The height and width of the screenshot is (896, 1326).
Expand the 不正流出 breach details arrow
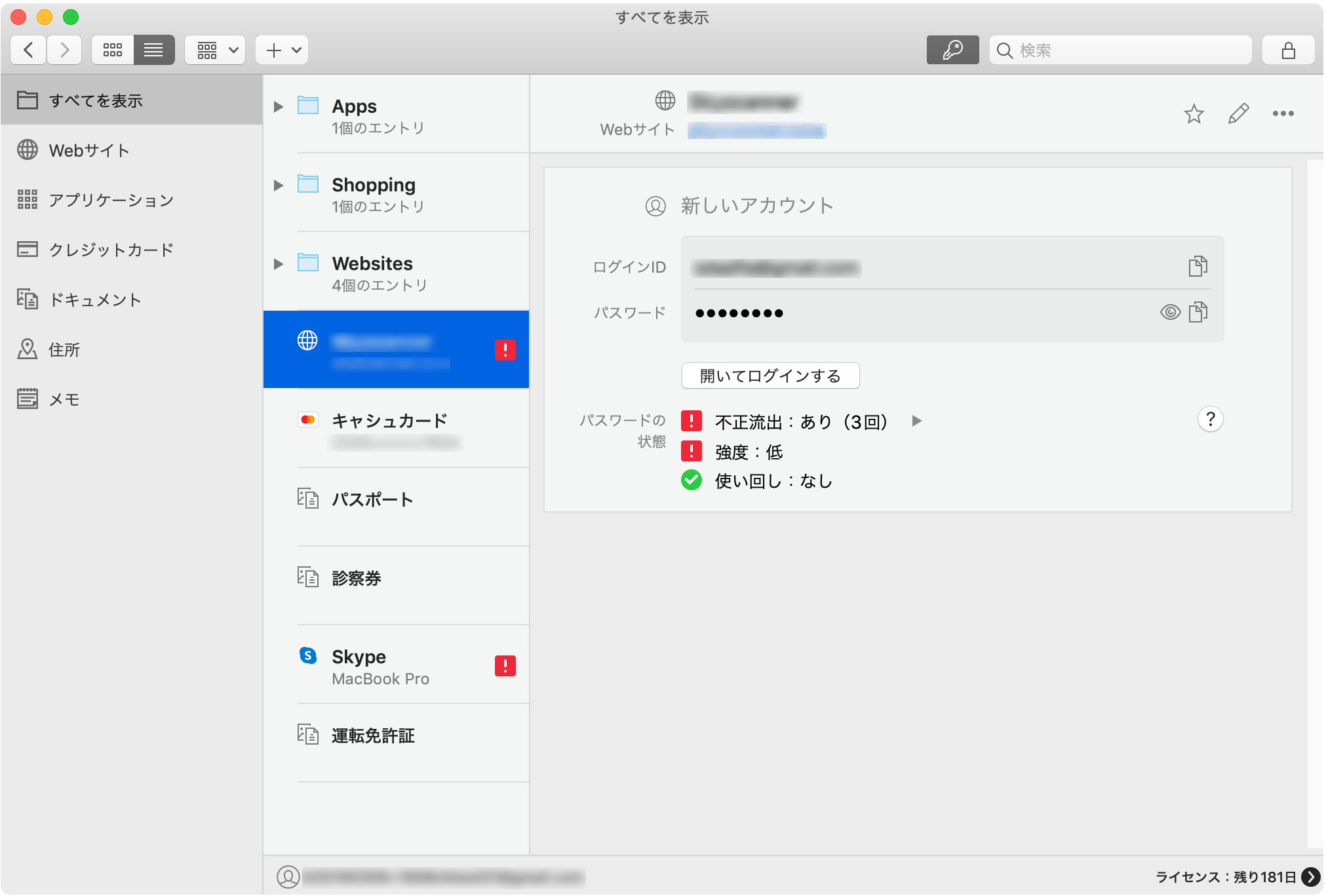tap(917, 421)
